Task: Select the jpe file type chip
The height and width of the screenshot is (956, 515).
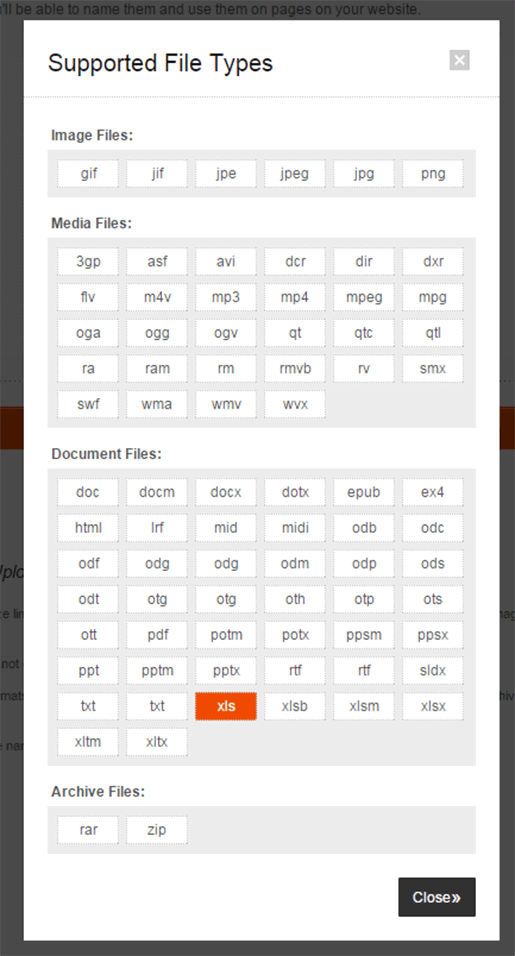Action: pos(226,173)
